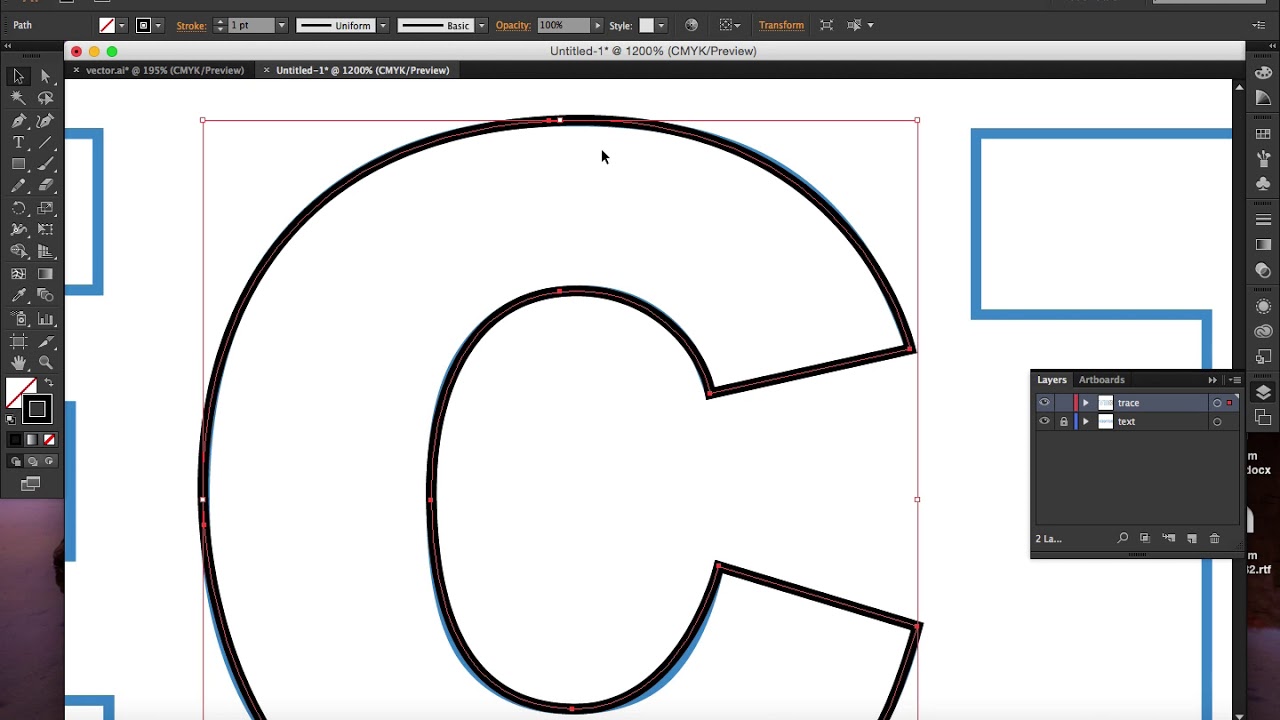Select the Direct Selection tool

[x=45, y=76]
